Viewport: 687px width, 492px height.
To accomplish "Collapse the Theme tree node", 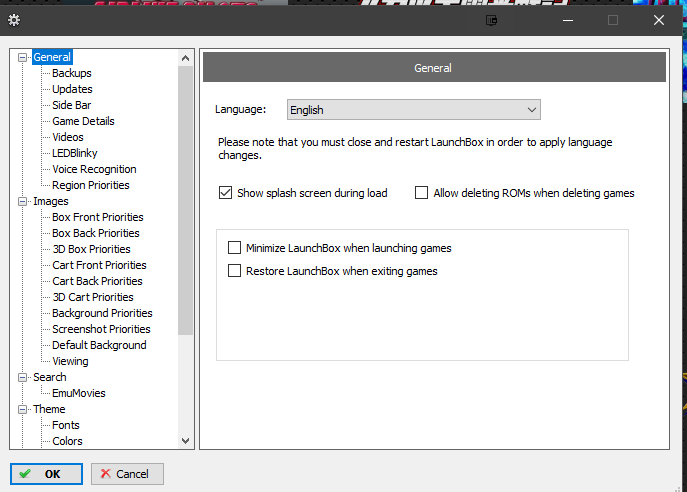I will click(22, 409).
